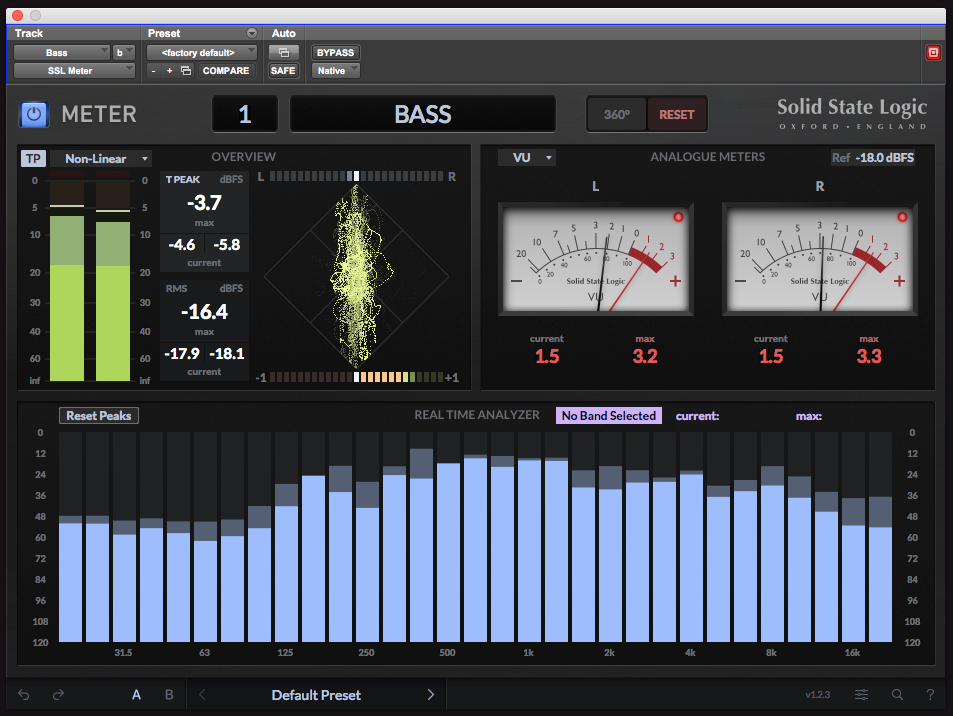Viewport: 953px width, 716px height.
Task: Click the Preset menu circle arrow icon
Action: (x=252, y=33)
